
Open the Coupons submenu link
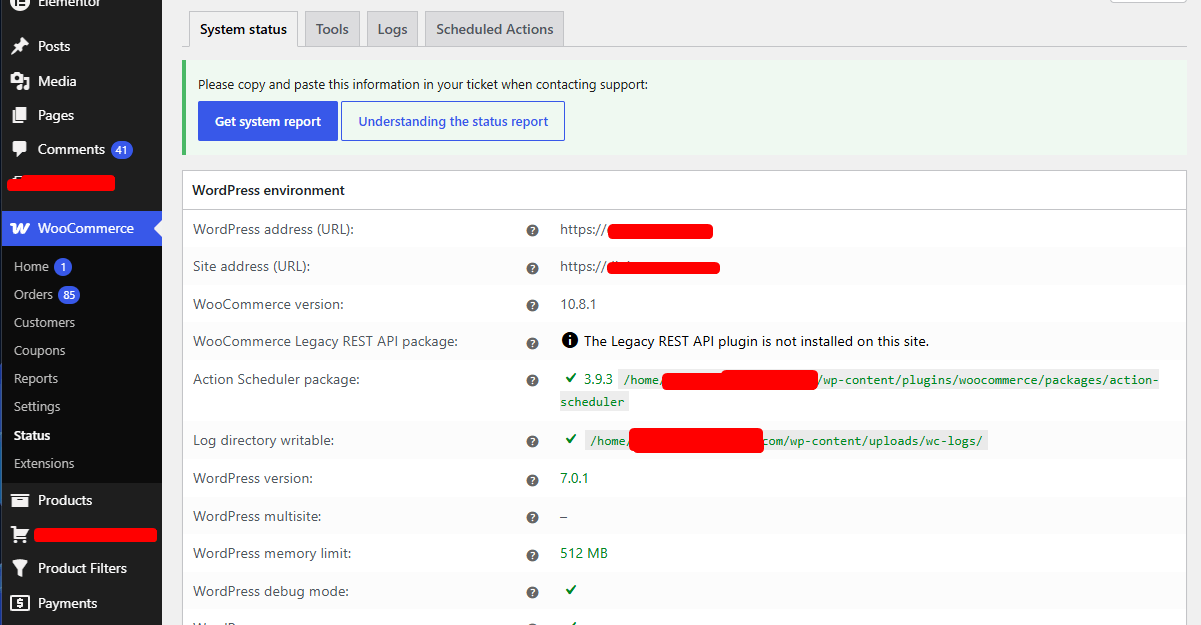pos(40,350)
